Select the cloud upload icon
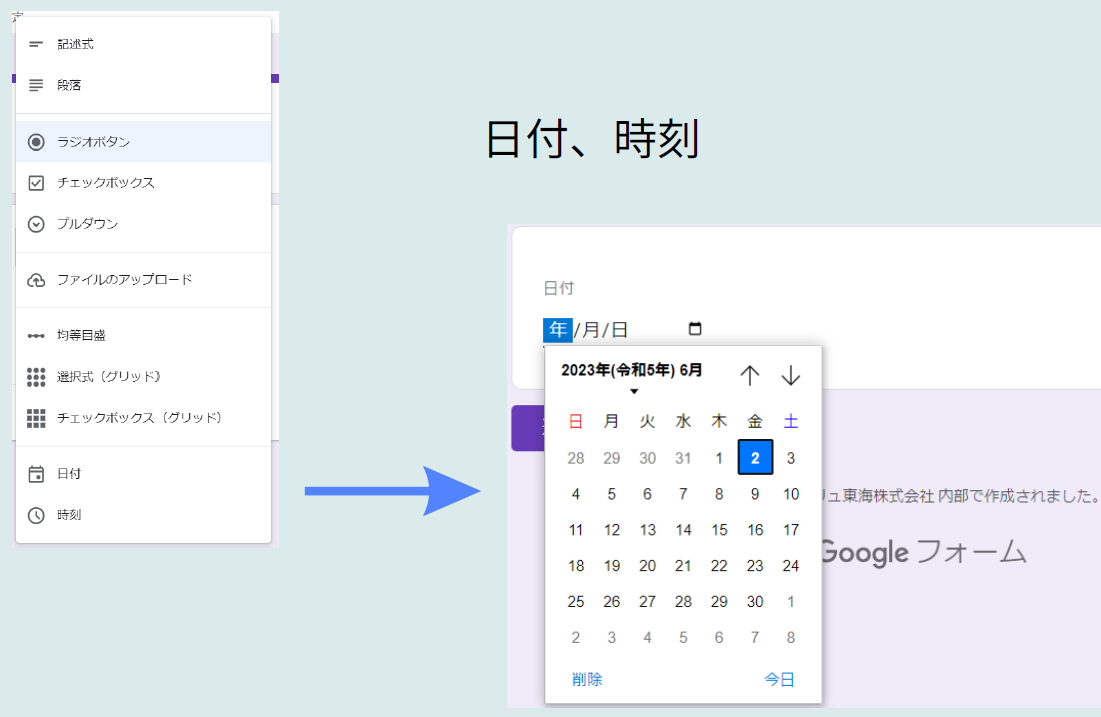The height and width of the screenshot is (717, 1101). [x=36, y=280]
